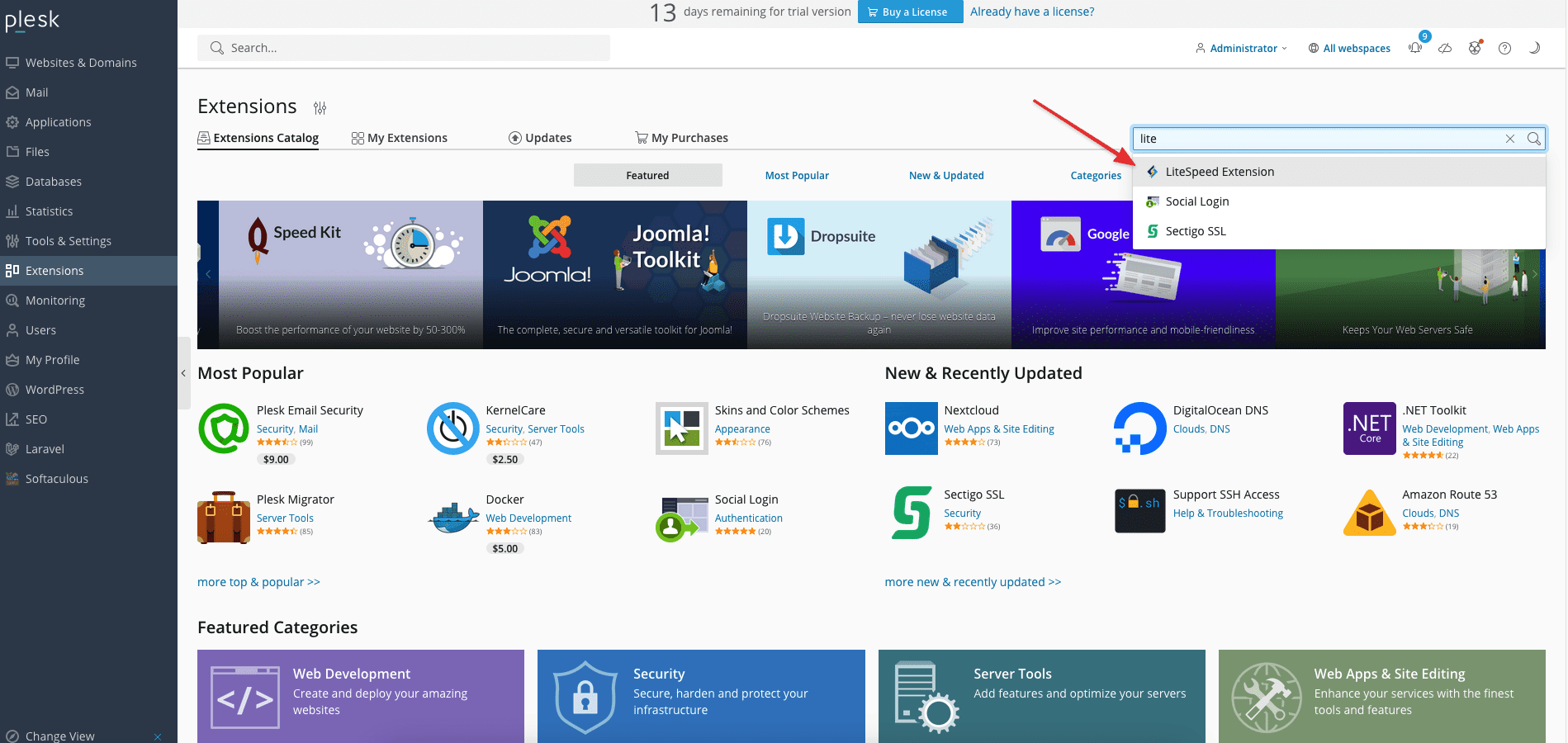The image size is (1568, 743).
Task: Click the magnifier icon in extension search
Action: click(x=1533, y=139)
